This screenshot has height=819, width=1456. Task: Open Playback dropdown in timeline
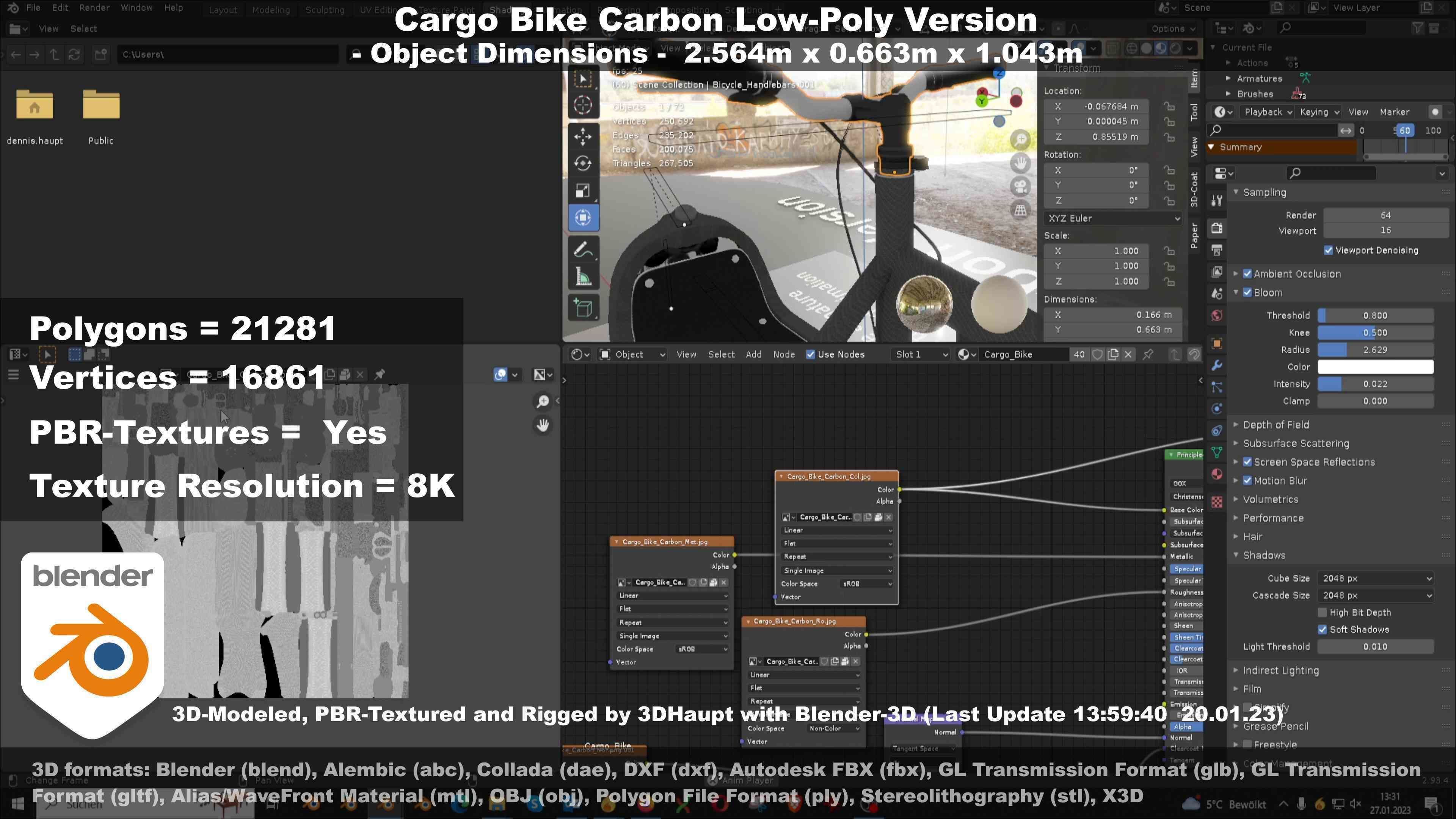pos(1268,112)
